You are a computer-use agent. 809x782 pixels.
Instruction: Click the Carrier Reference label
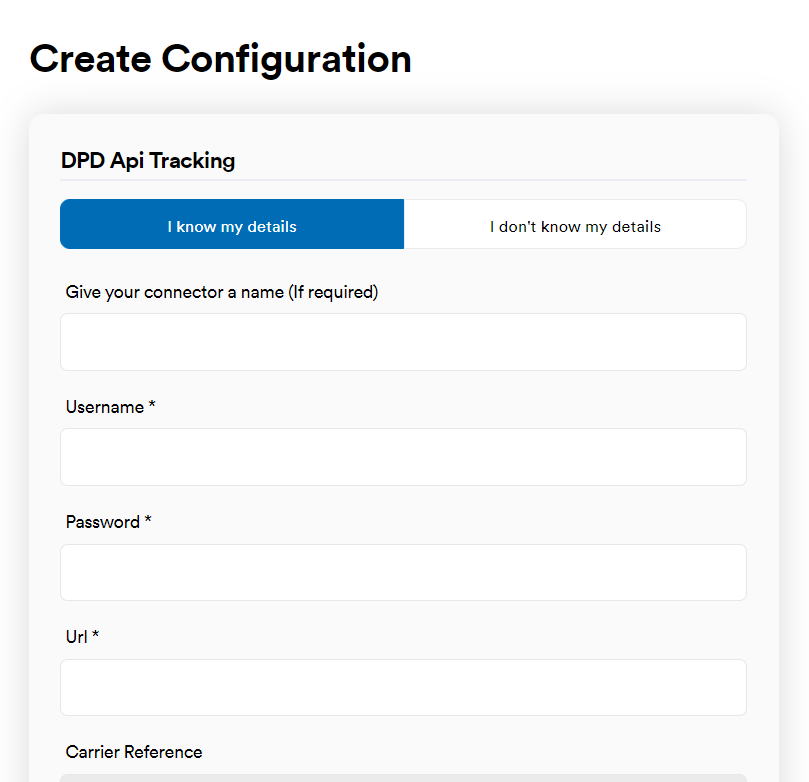(133, 752)
